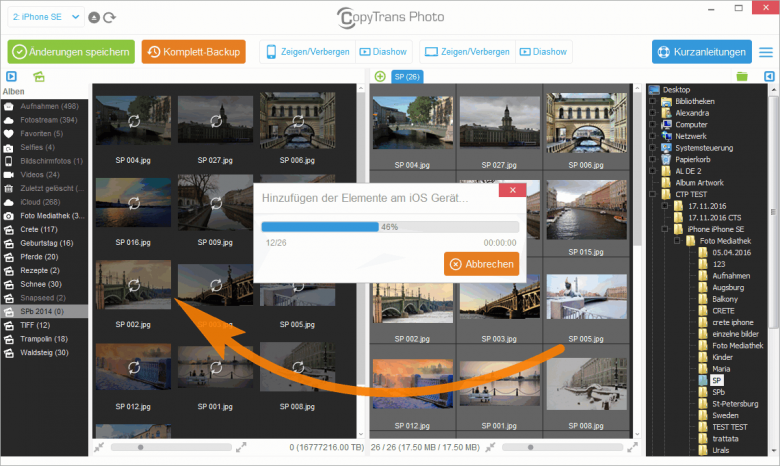Collapse the CTP TEST folder node
Image resolution: width=780 pixels, height=466 pixels.
pyautogui.click(x=653, y=194)
